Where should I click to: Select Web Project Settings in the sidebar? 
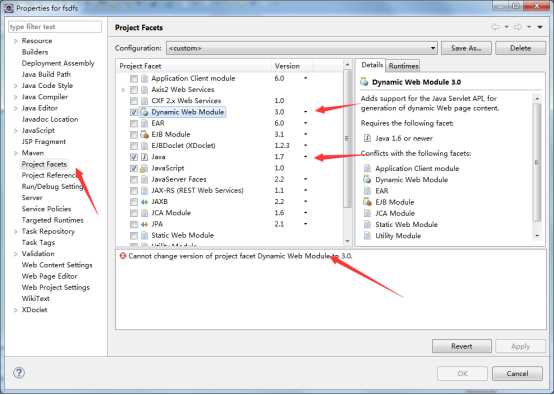55,288
